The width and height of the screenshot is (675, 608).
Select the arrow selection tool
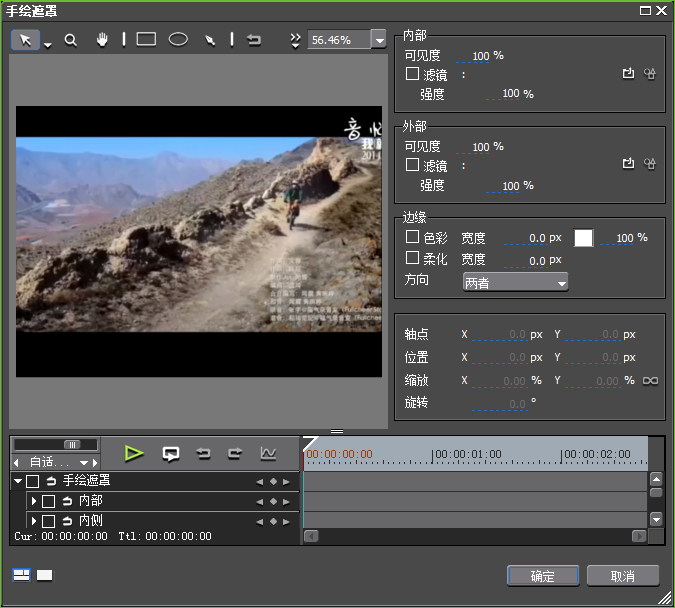coord(26,40)
